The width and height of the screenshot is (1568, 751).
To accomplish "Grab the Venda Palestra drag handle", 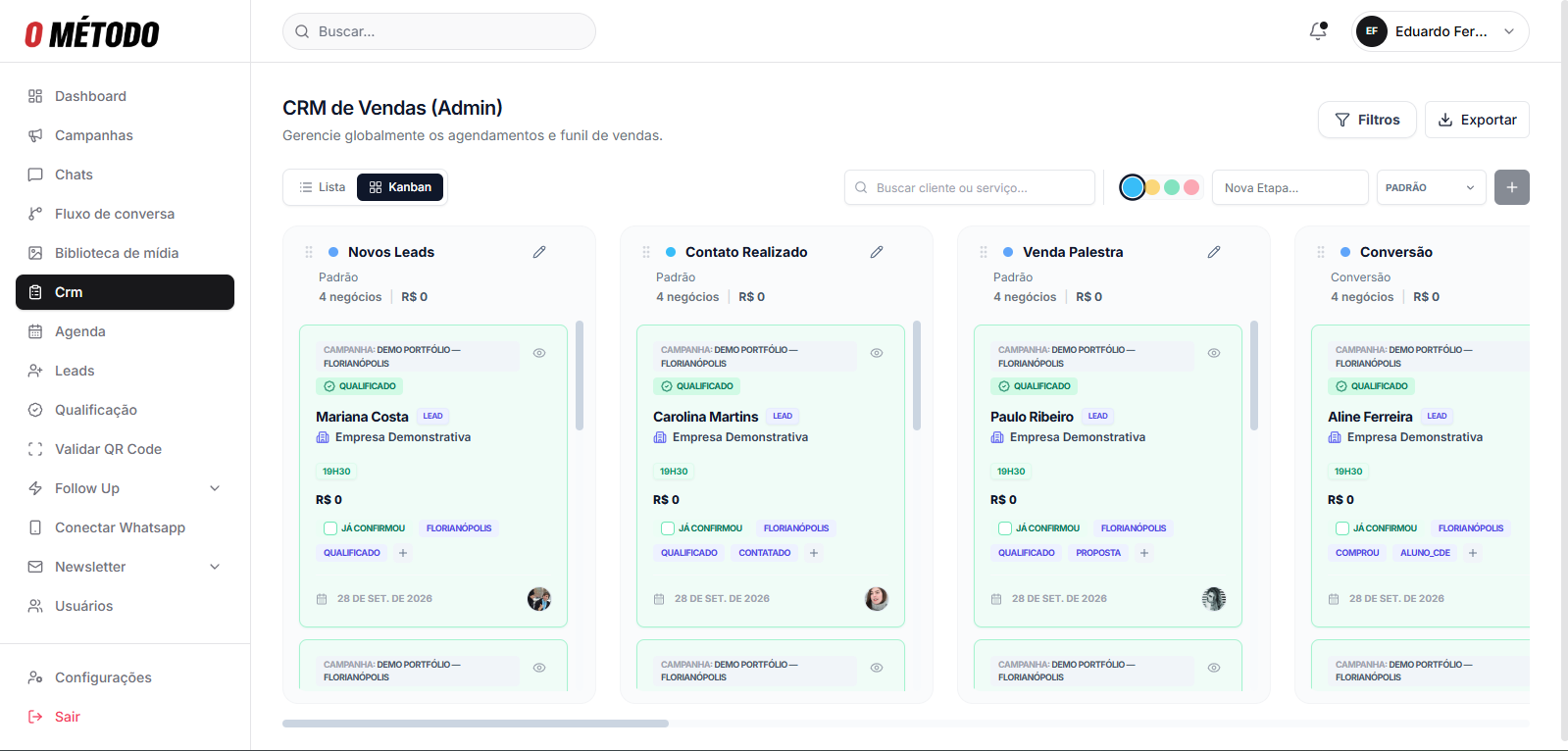I will 984,252.
